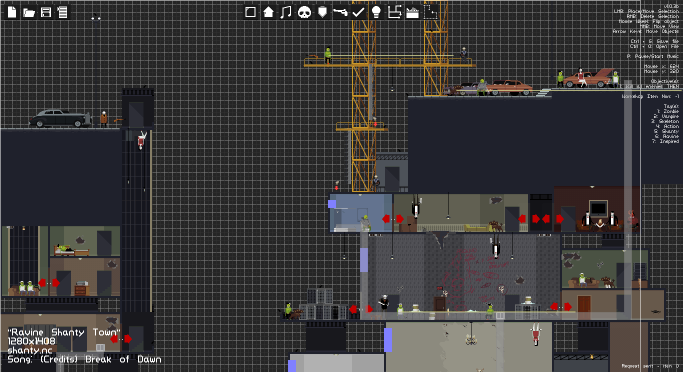Select the blue door marker in the blue room

click(x=332, y=204)
